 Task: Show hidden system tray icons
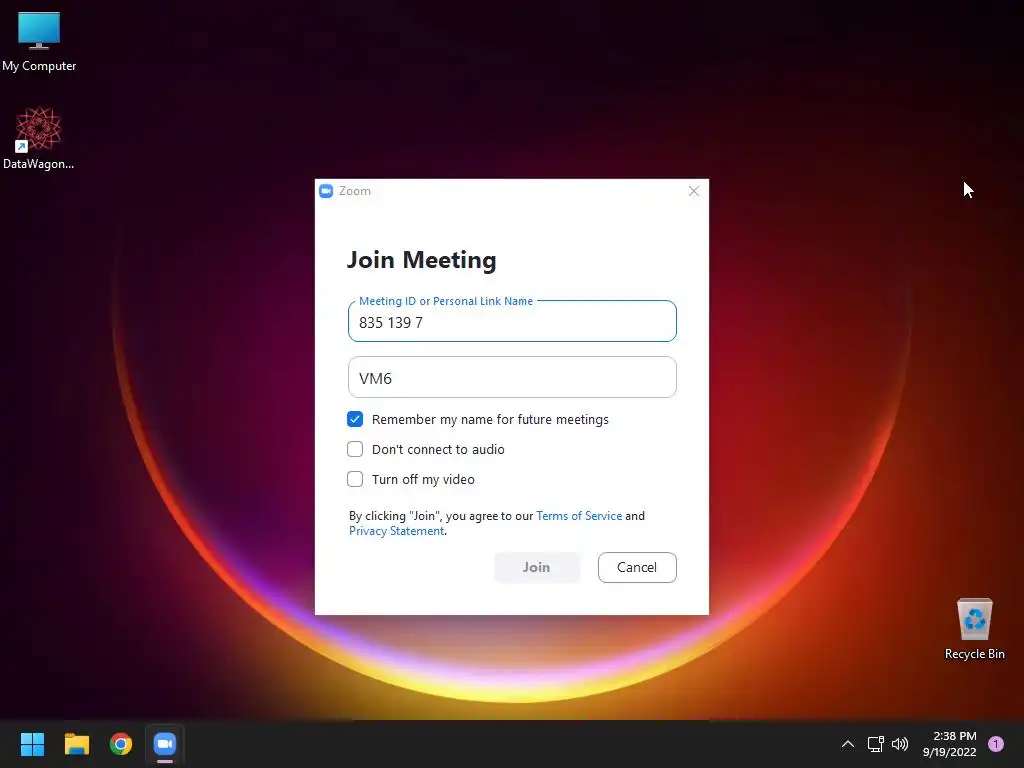pyautogui.click(x=848, y=744)
